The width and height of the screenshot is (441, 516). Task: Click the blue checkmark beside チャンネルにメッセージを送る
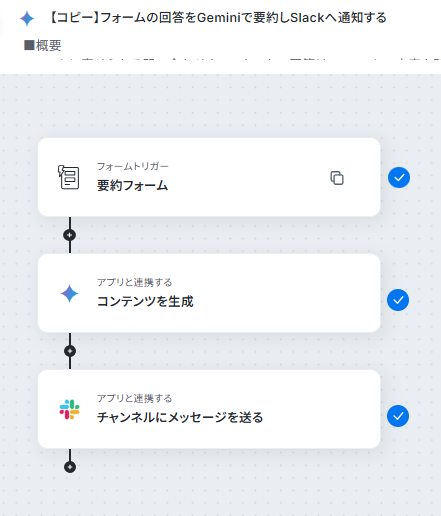(398, 416)
